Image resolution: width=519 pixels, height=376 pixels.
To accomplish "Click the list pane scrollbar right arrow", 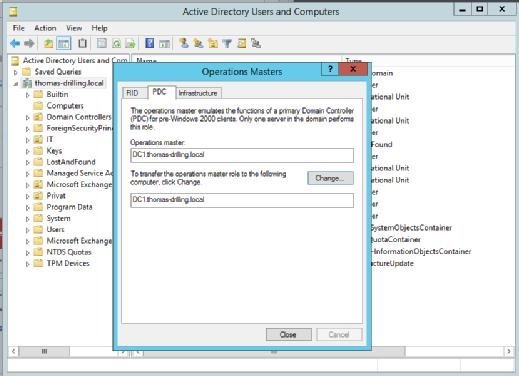I will (509, 351).
